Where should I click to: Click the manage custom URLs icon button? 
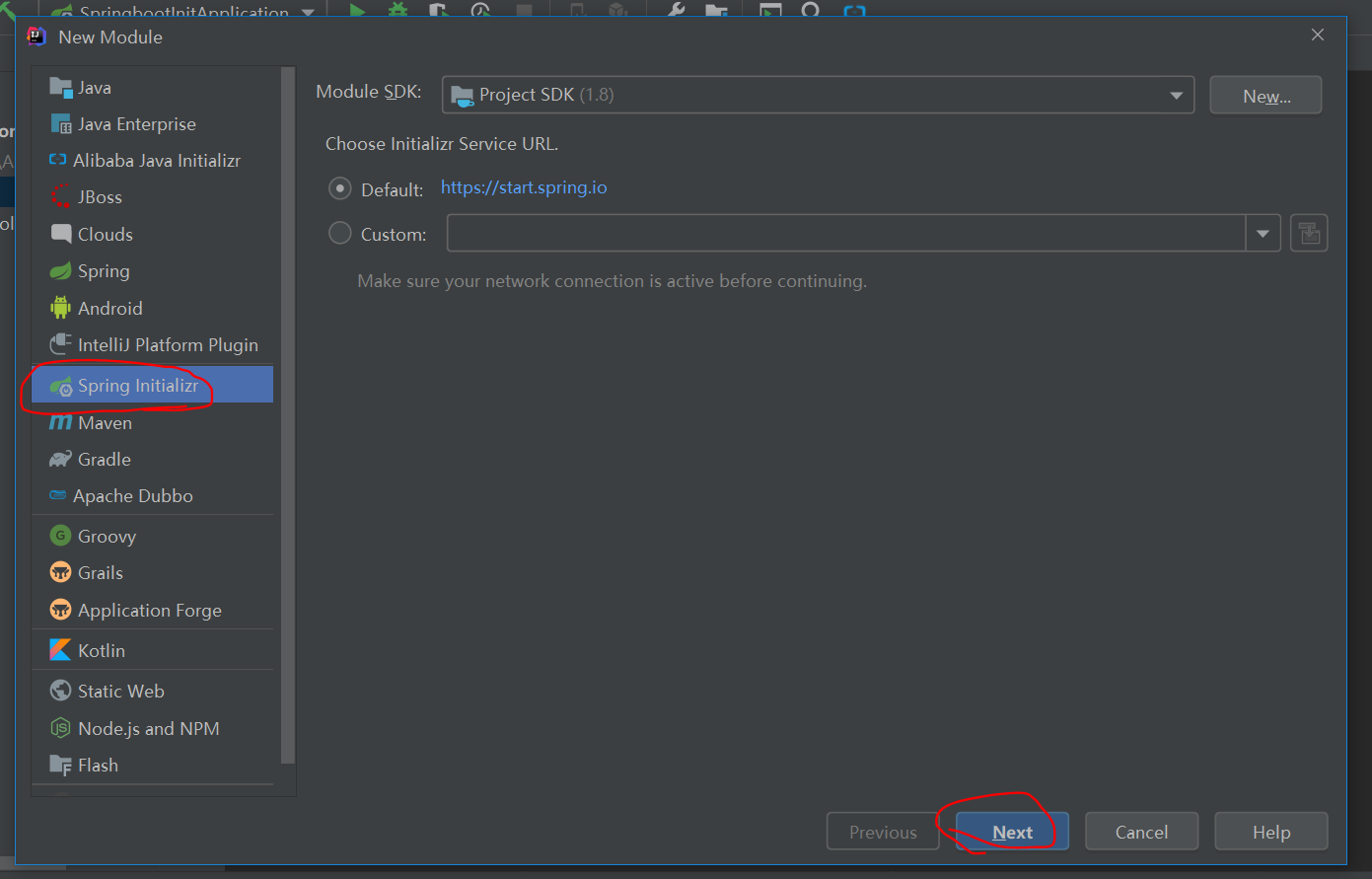(1309, 234)
